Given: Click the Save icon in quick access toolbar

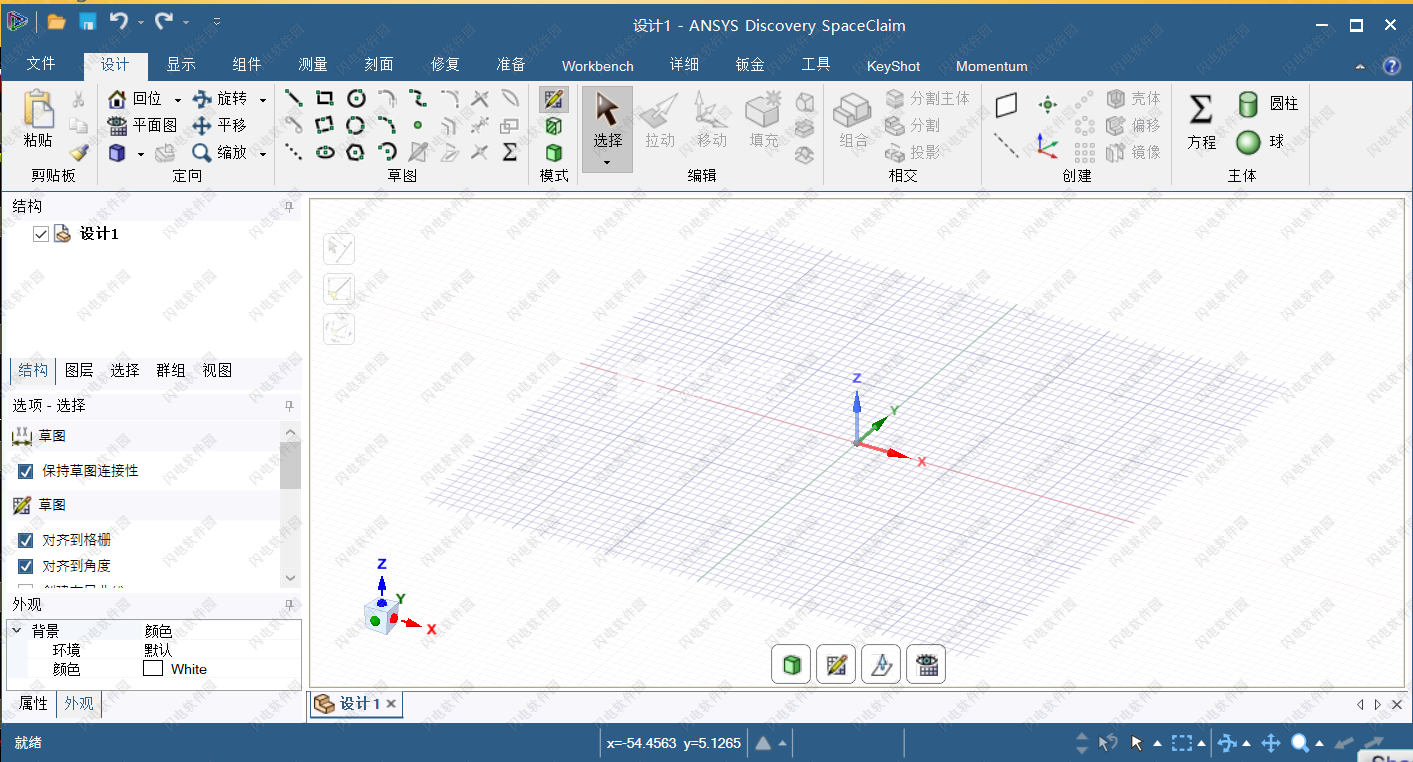Looking at the screenshot, I should (x=87, y=22).
